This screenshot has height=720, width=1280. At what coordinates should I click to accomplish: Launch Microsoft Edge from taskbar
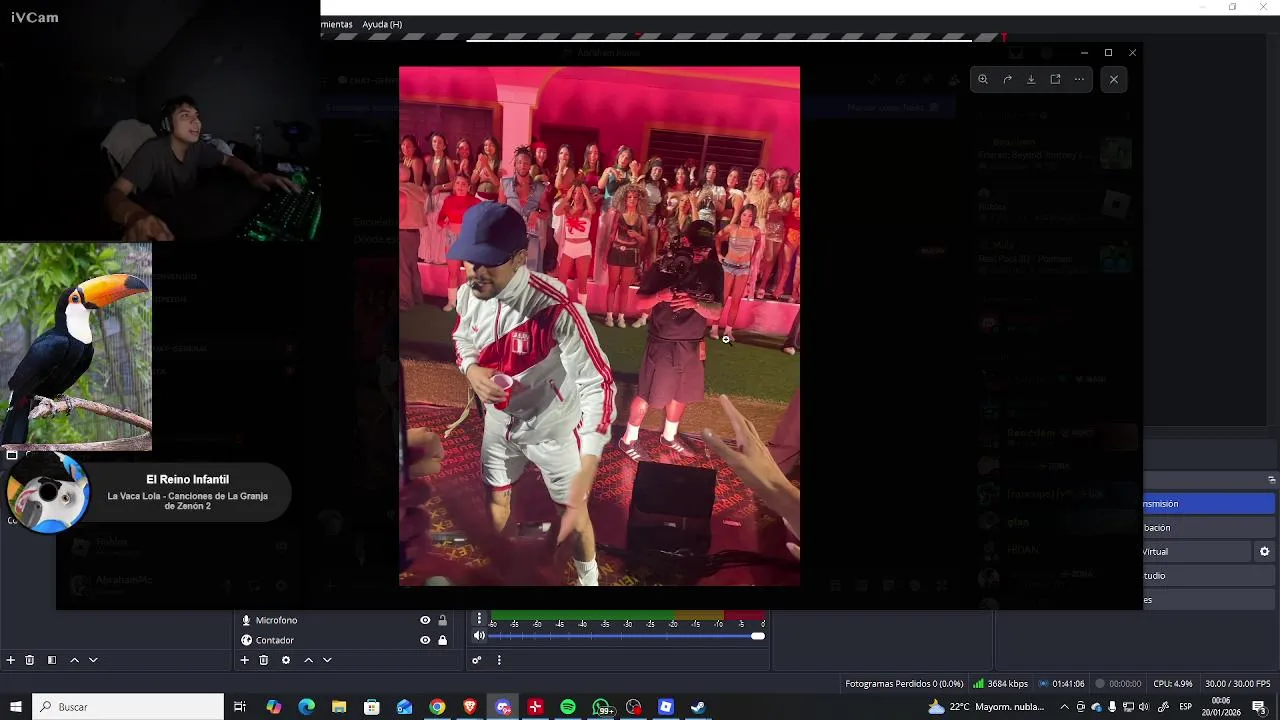pyautogui.click(x=306, y=707)
